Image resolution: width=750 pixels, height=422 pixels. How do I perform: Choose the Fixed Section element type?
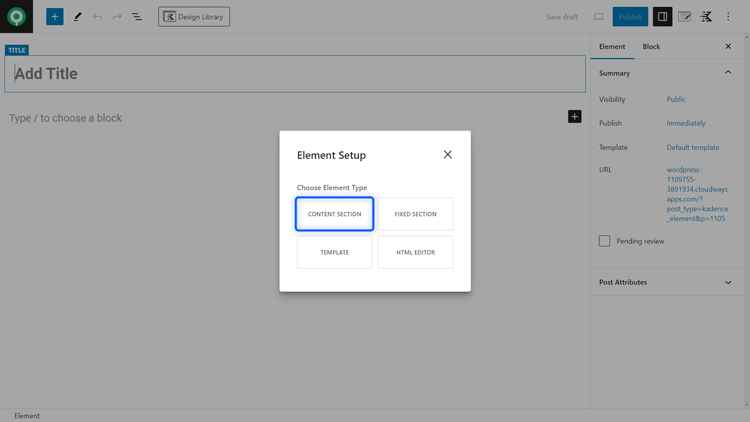pyautogui.click(x=415, y=214)
